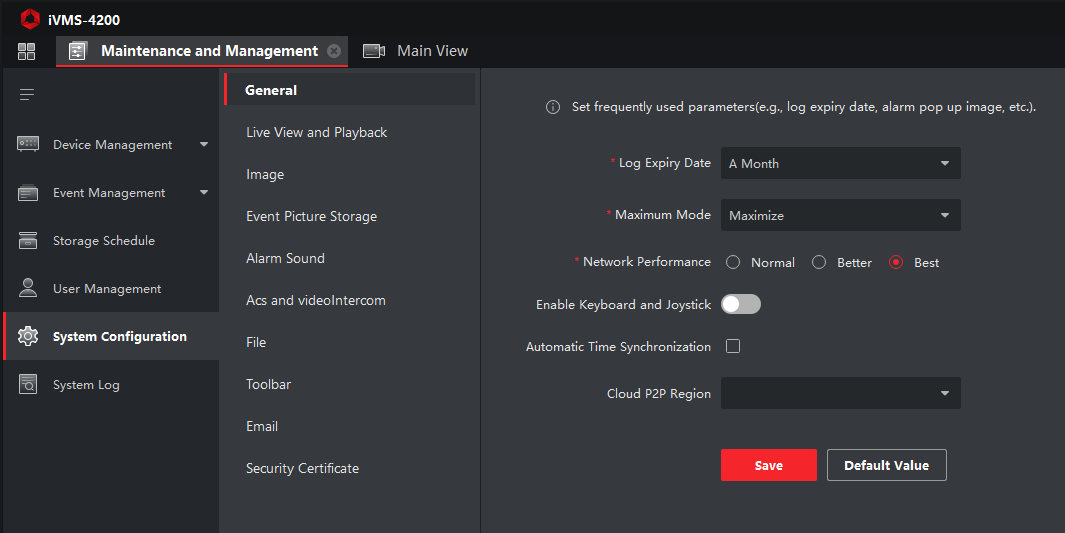This screenshot has height=533, width=1065.
Task: Click the grid menu icon in top bar
Action: (x=27, y=51)
